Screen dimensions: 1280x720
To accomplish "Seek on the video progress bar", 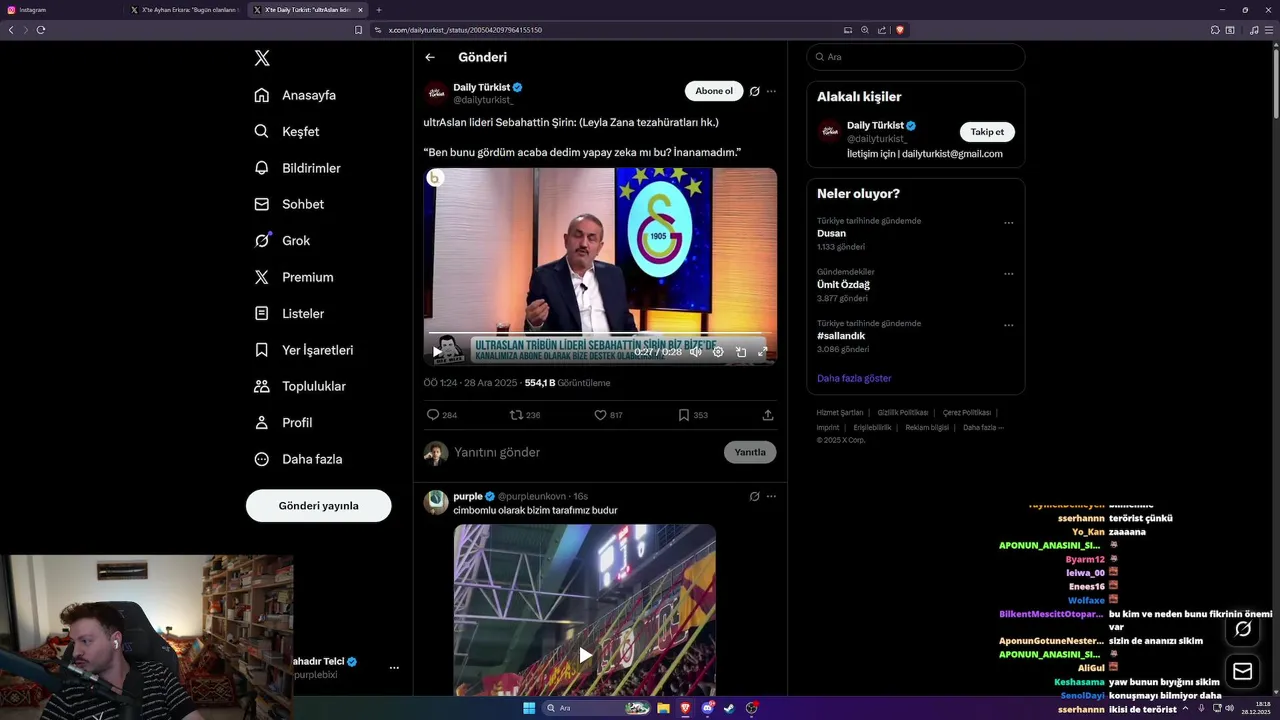I will pyautogui.click(x=600, y=334).
